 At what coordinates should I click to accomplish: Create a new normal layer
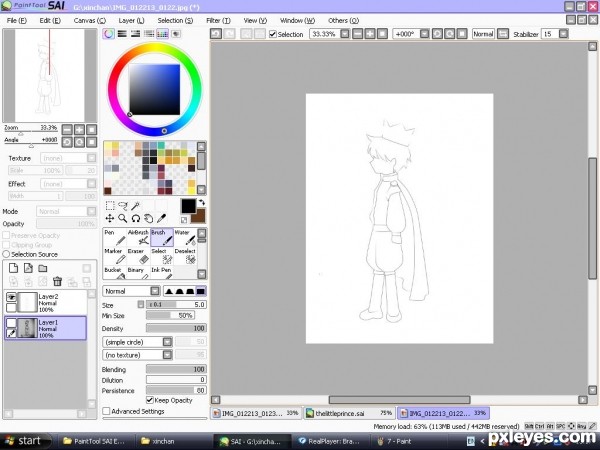(x=13, y=268)
